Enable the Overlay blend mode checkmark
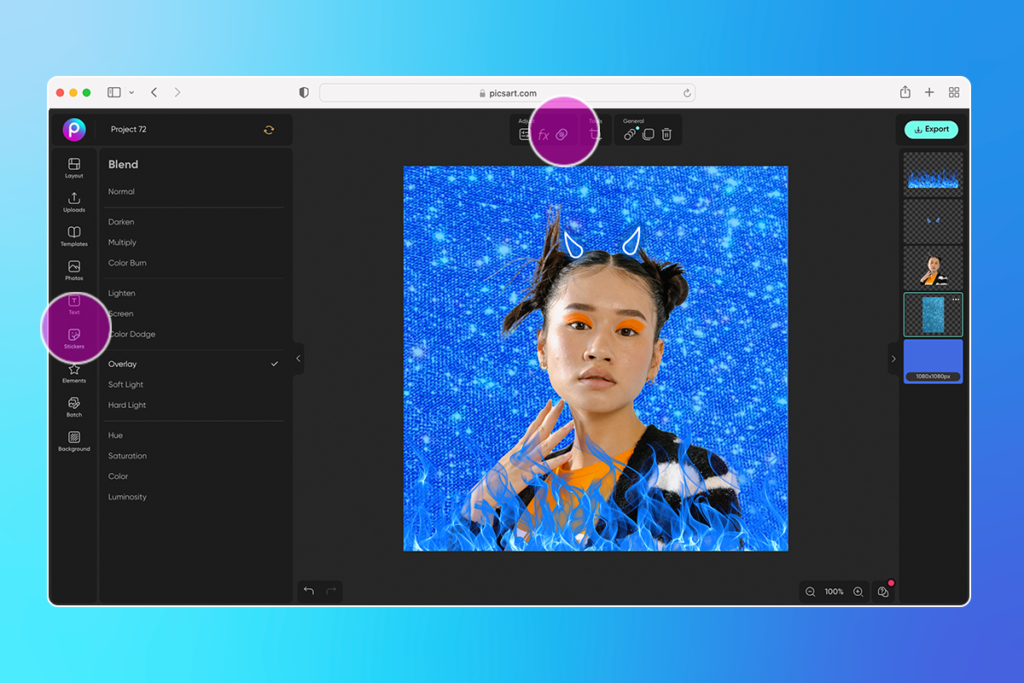Screen dimensions: 1024x683 274,363
